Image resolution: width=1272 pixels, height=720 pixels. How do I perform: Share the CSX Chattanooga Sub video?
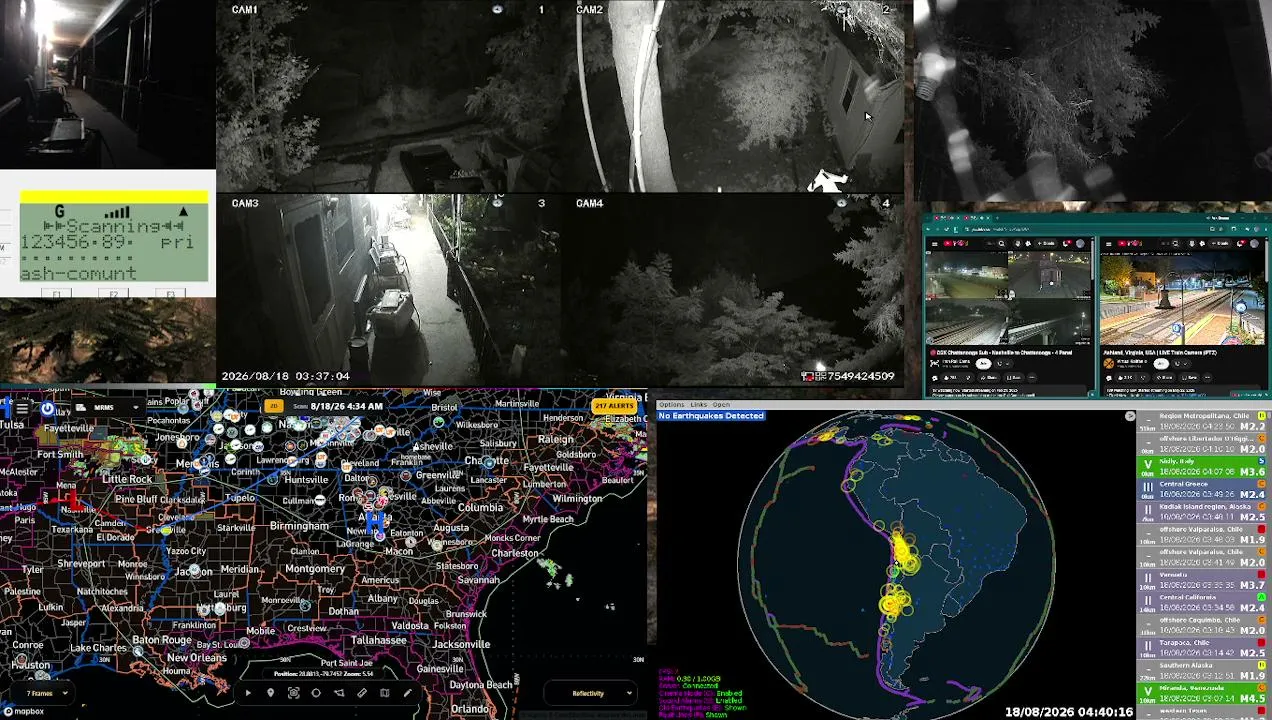989,378
